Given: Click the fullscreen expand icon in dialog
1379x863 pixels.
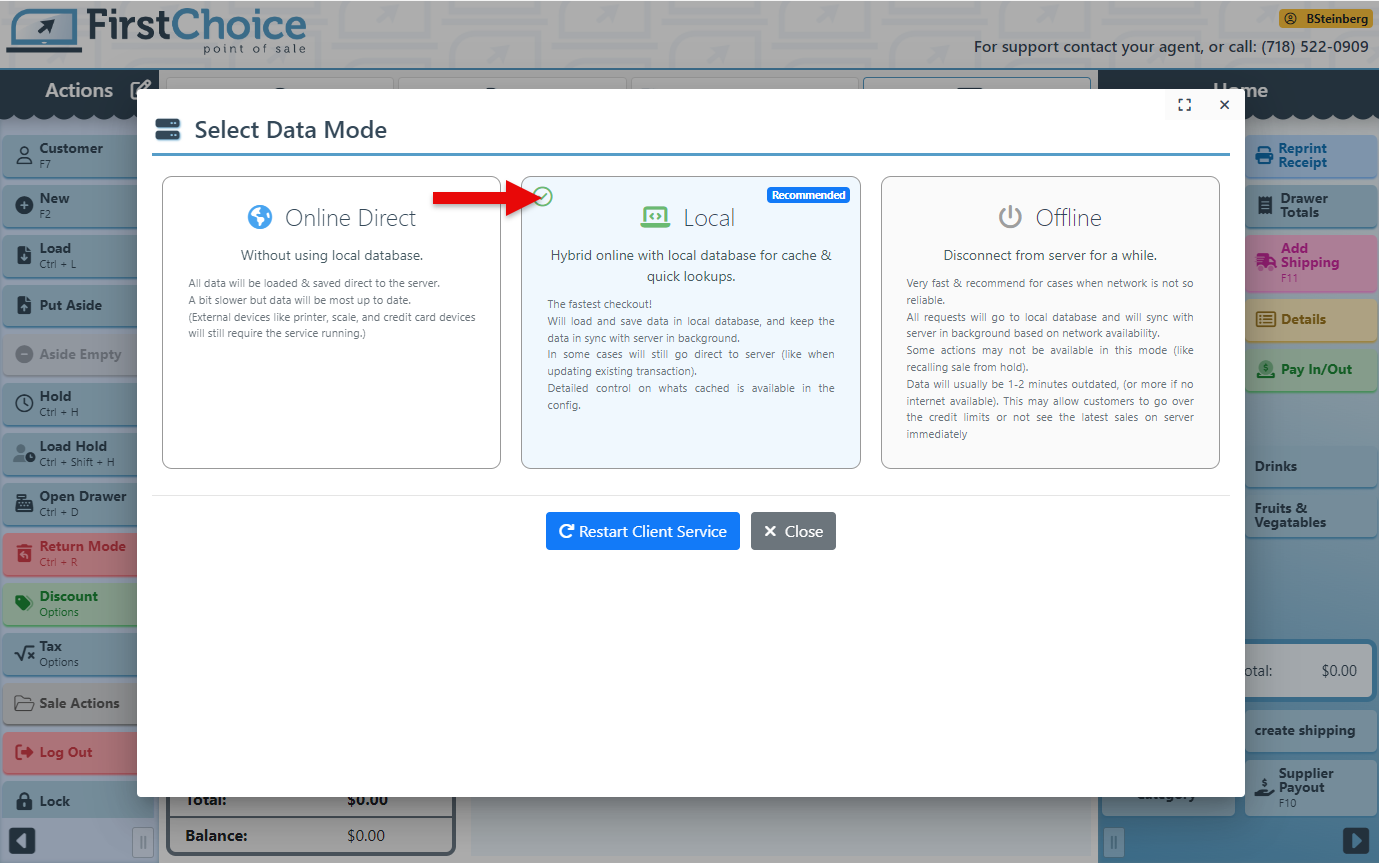Looking at the screenshot, I should pyautogui.click(x=1185, y=105).
